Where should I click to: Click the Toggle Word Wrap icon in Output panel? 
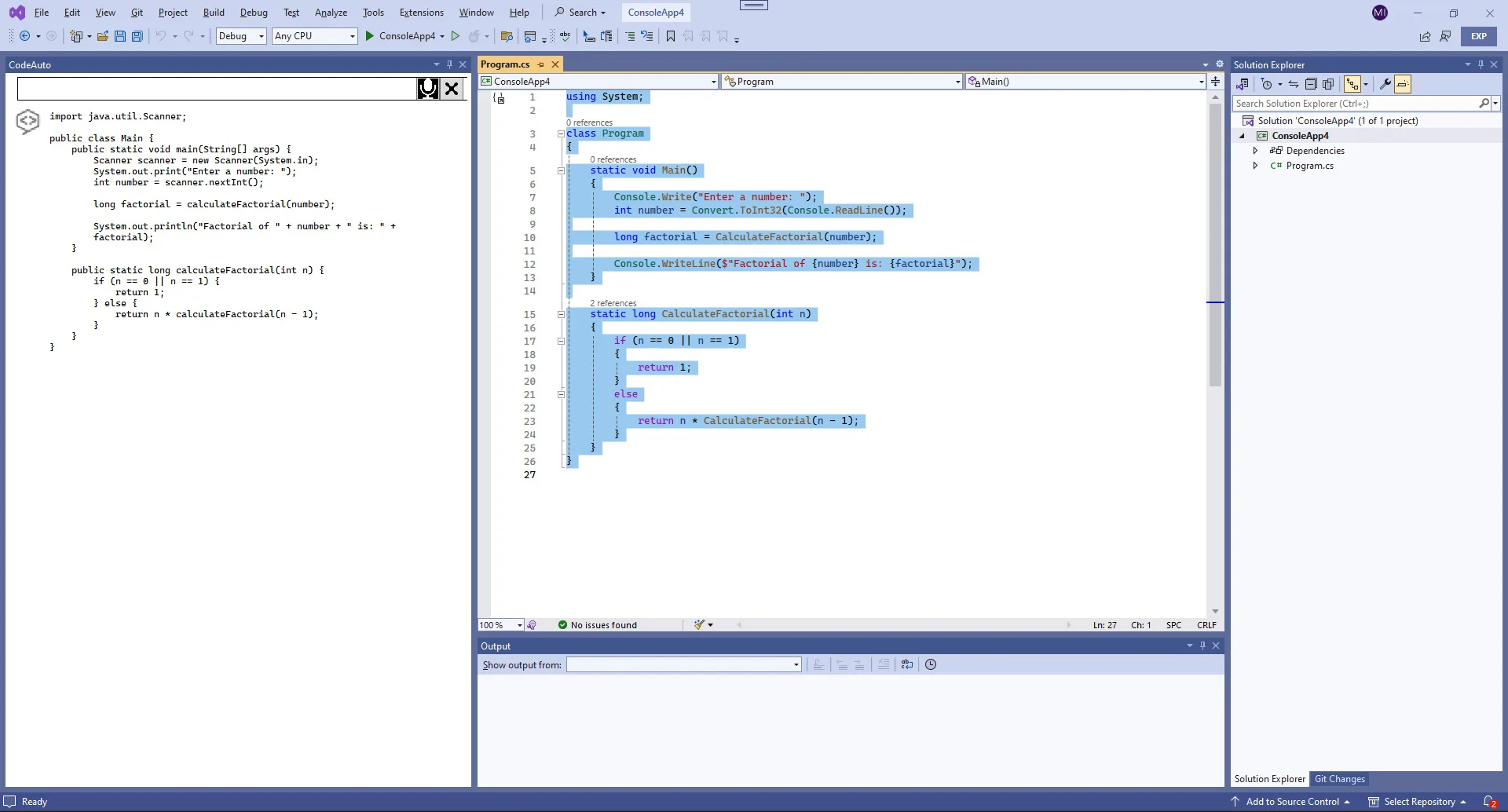[907, 664]
